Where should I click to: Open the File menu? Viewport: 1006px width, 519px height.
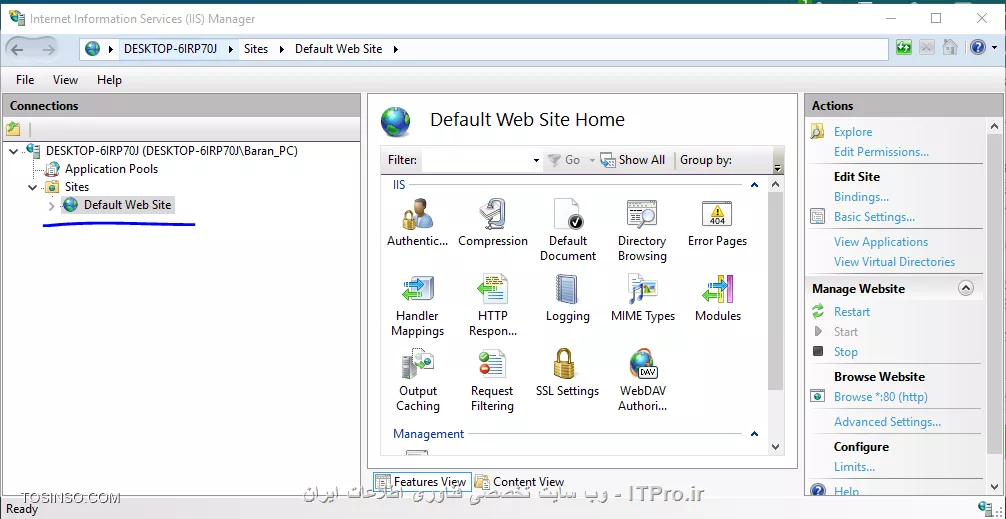point(25,80)
